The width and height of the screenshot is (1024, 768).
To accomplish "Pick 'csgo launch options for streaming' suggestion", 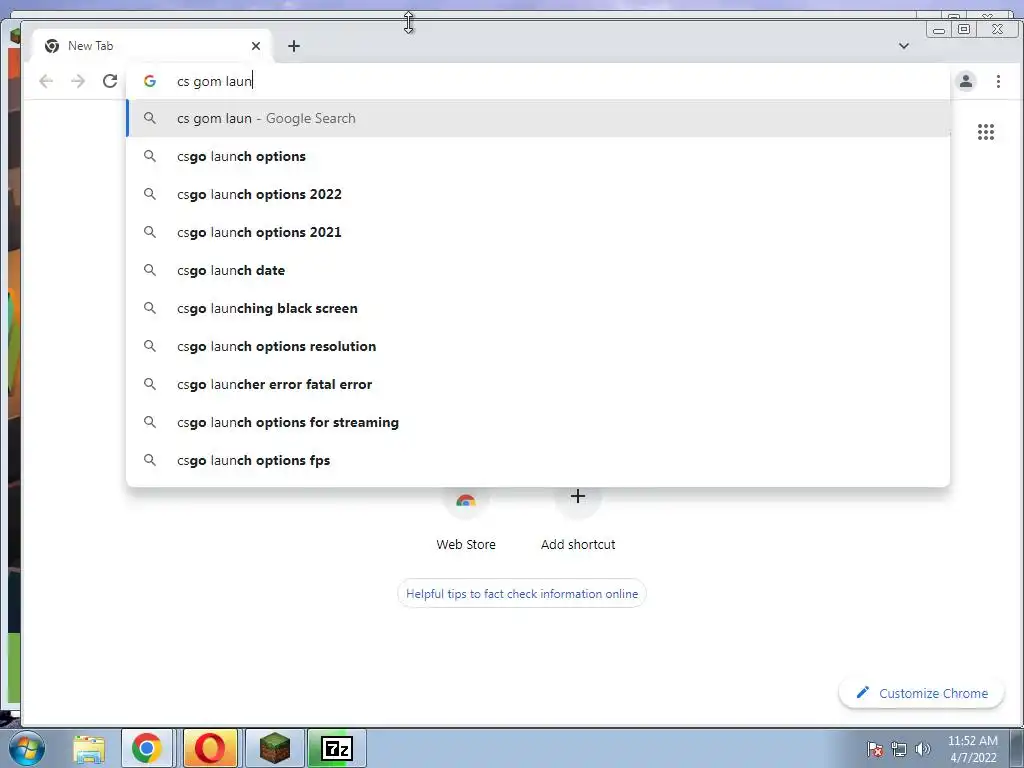I will pos(538,422).
